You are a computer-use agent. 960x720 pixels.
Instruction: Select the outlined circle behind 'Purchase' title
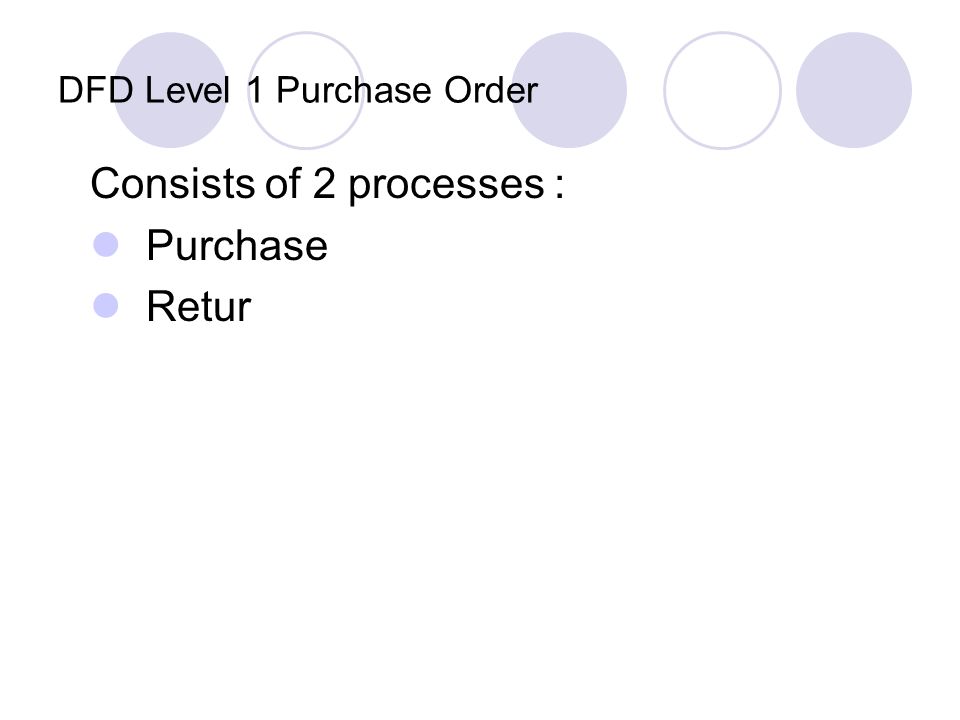[x=306, y=90]
